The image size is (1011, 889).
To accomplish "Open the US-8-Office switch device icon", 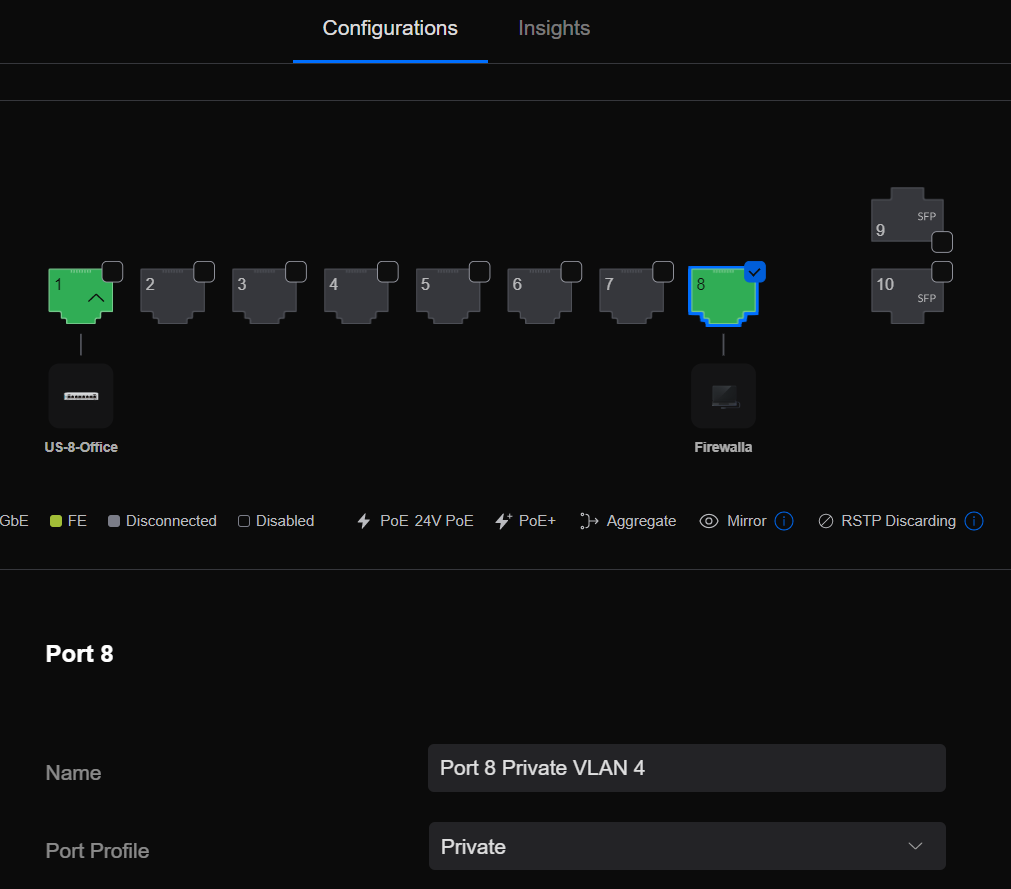I will pos(81,396).
